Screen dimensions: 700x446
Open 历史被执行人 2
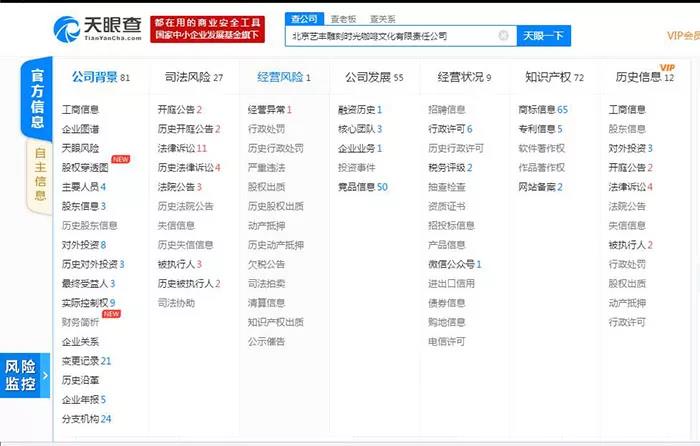(x=189, y=283)
